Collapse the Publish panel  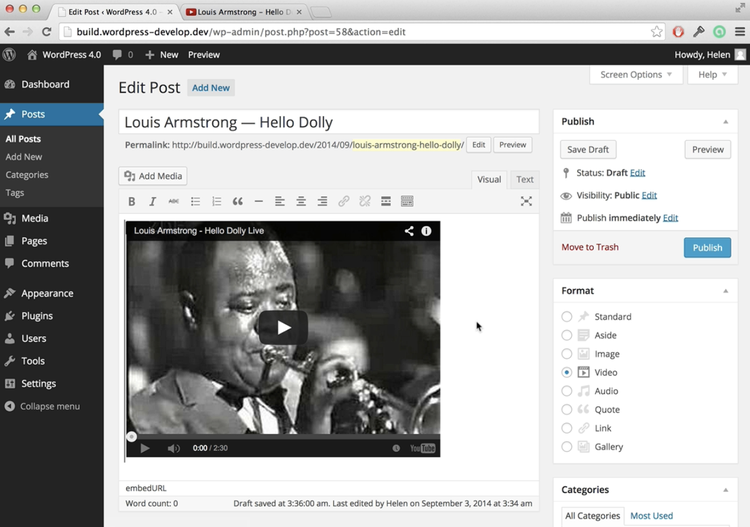point(726,122)
